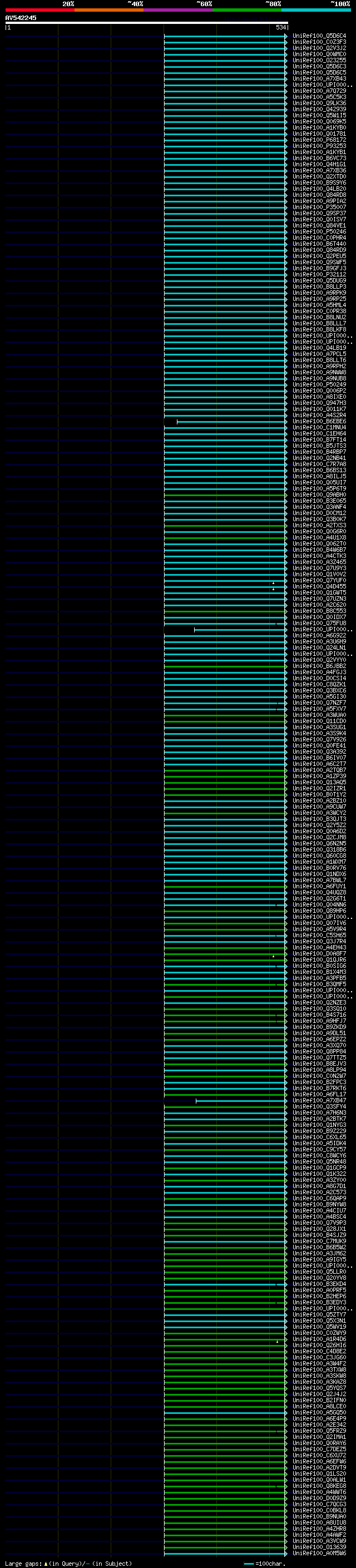This screenshot has height=1568, width=356.
Task: Select hit label UniRef100_C6XL65
Action: click(319, 1137)
